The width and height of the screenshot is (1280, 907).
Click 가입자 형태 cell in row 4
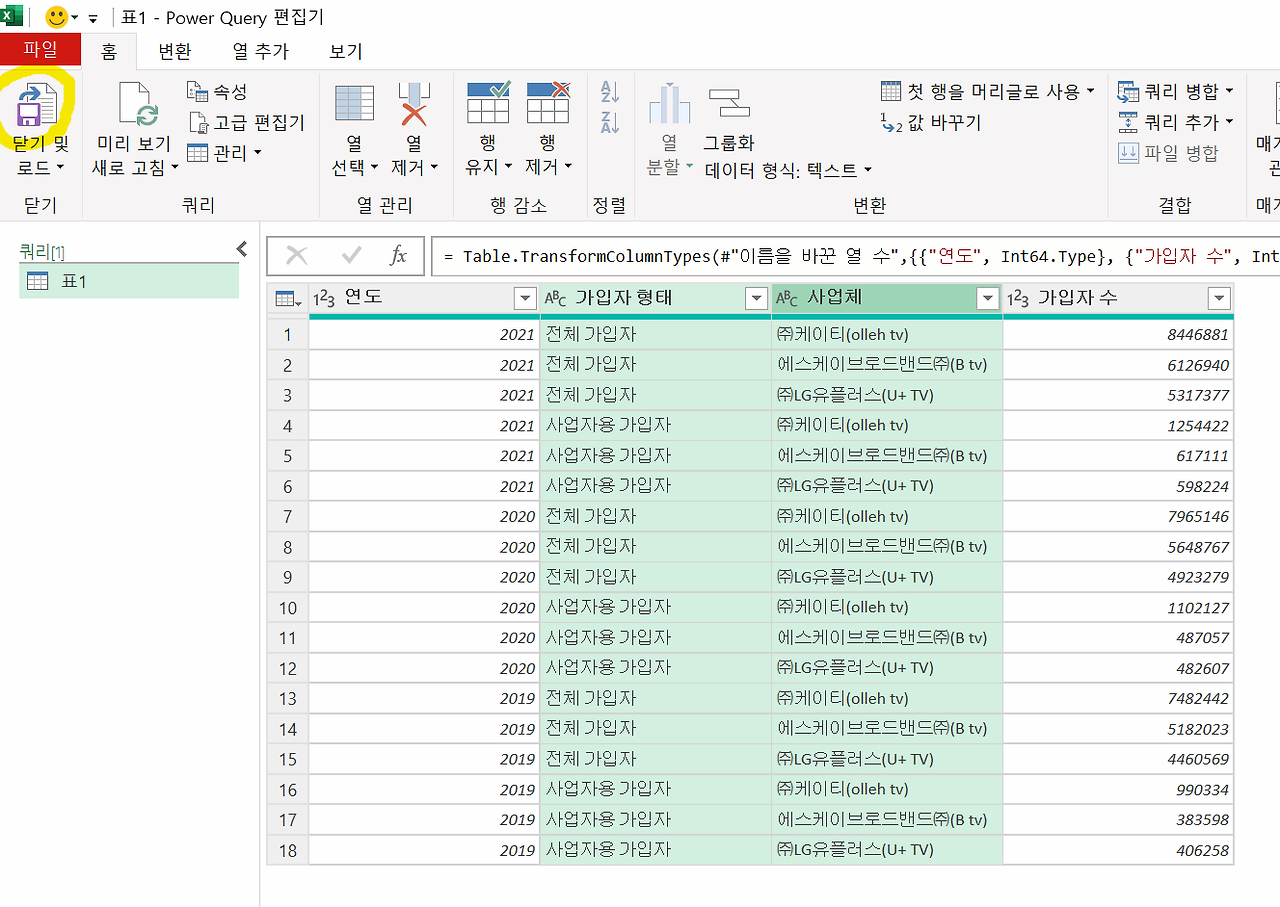tap(656, 426)
